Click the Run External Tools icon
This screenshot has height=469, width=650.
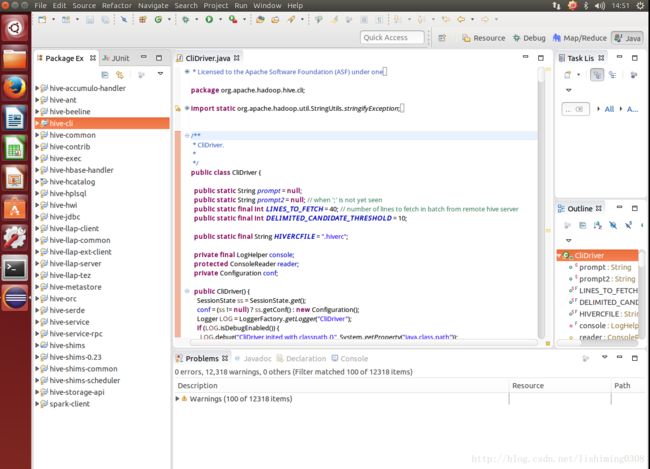[233, 19]
